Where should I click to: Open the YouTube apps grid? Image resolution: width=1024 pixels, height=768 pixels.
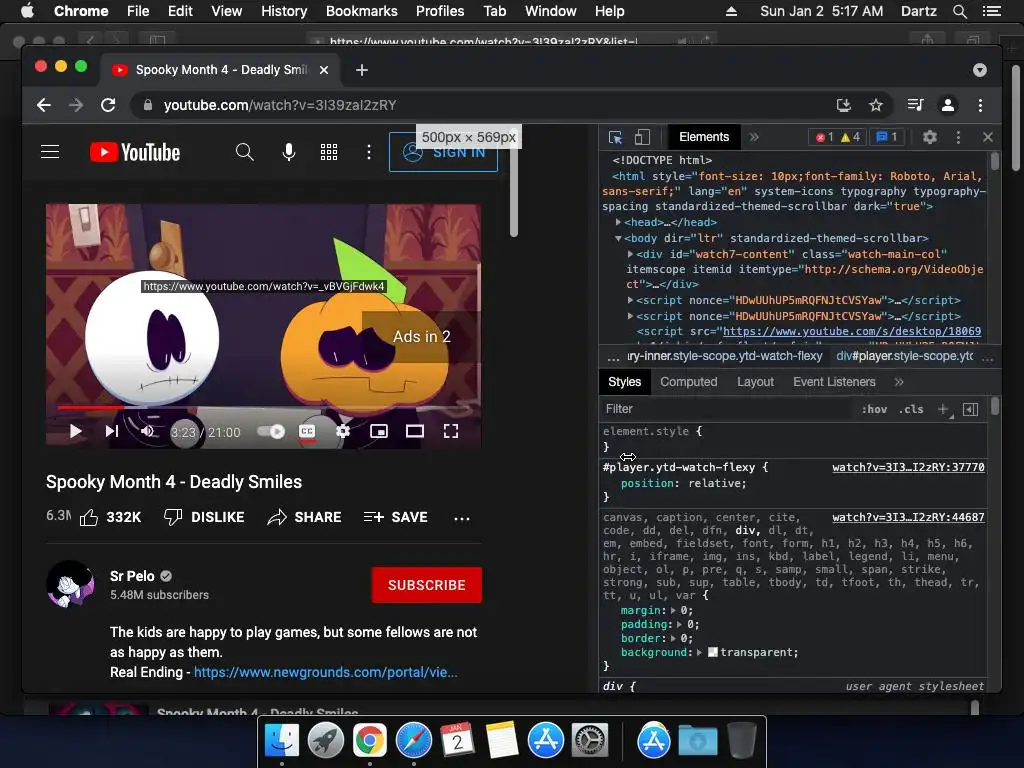tap(328, 152)
